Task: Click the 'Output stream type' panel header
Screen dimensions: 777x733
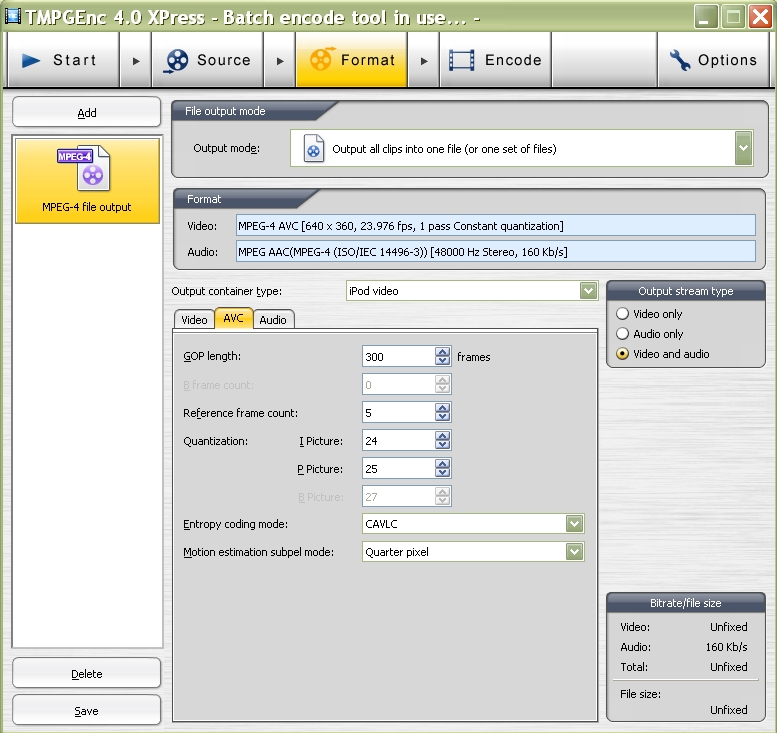Action: (x=686, y=291)
